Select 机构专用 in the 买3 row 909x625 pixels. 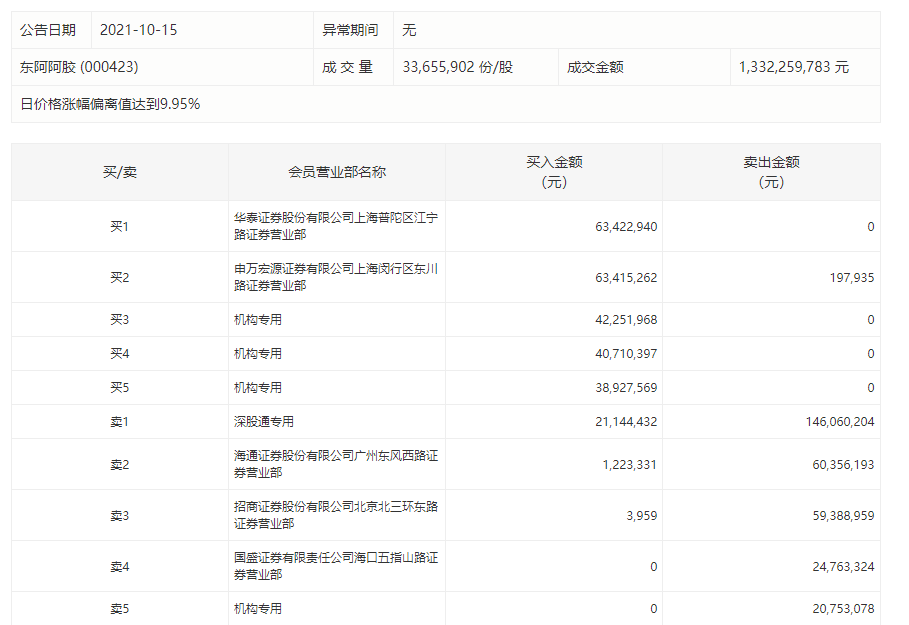(x=258, y=320)
